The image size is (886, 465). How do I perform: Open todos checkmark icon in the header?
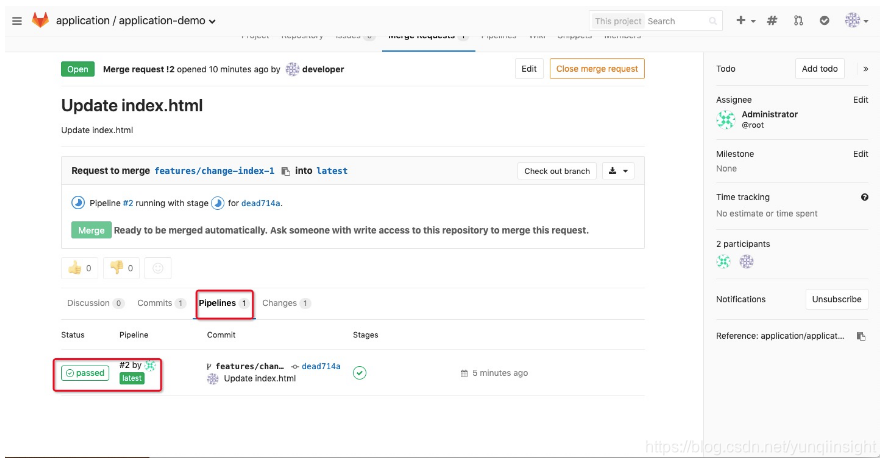coord(824,20)
